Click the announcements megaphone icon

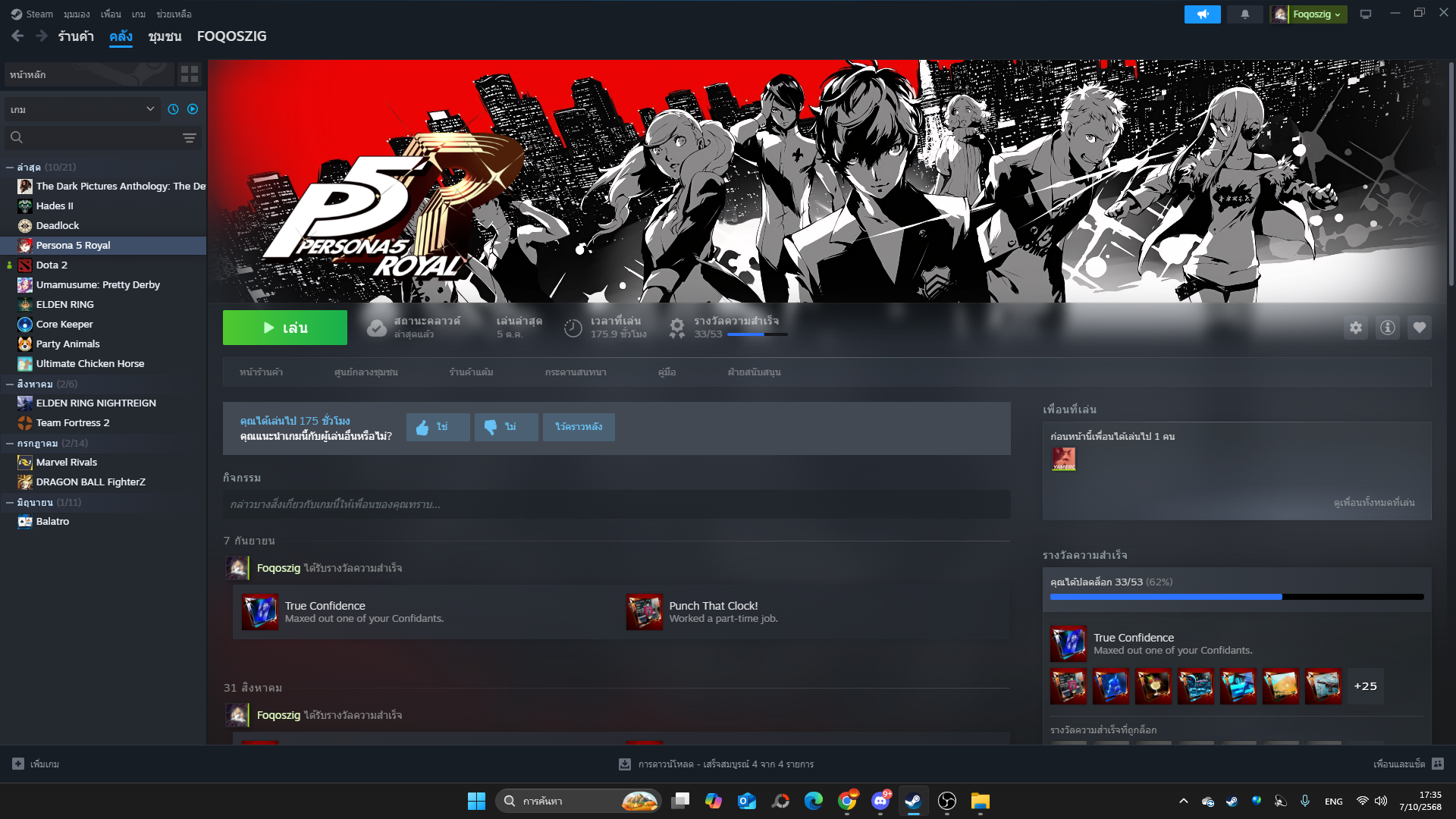[1202, 14]
